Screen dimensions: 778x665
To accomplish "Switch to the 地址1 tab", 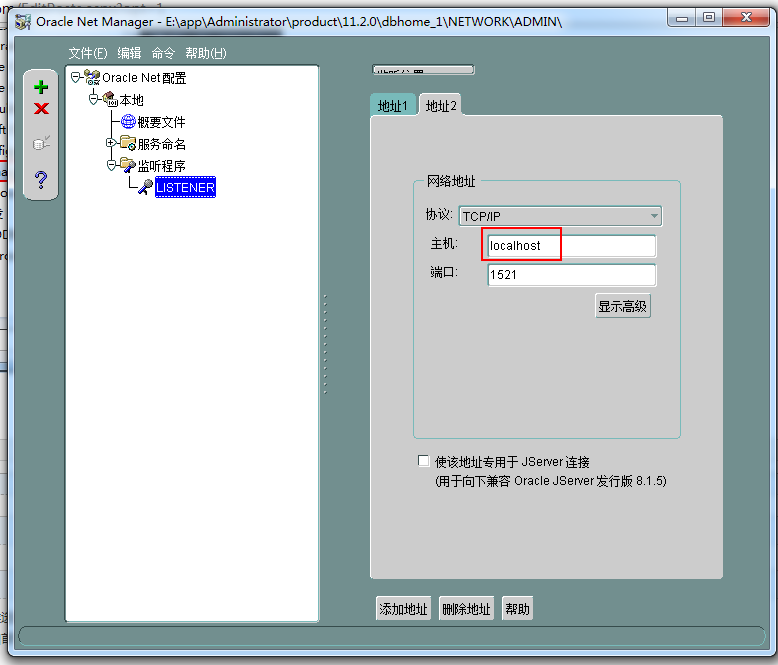I will tap(392, 105).
